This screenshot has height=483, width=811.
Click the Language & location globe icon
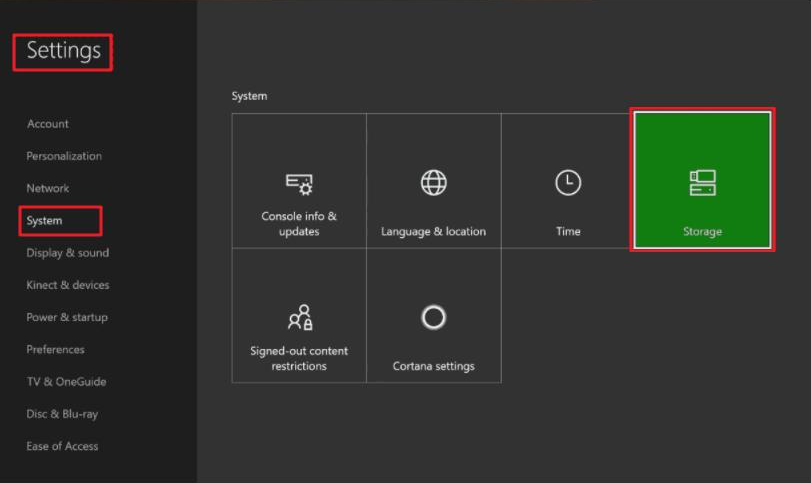tap(433, 183)
